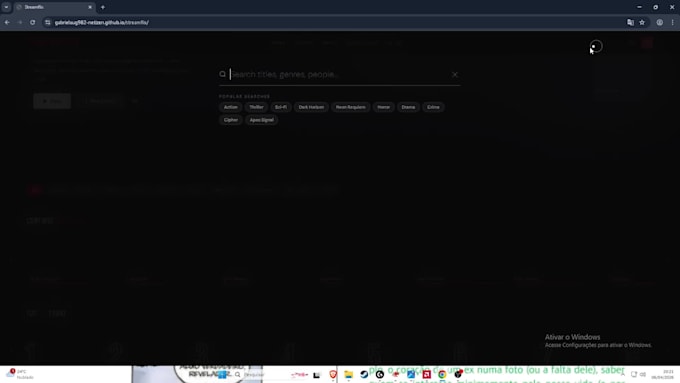Select the Action popular search chip
680x383 pixels.
tap(230, 107)
